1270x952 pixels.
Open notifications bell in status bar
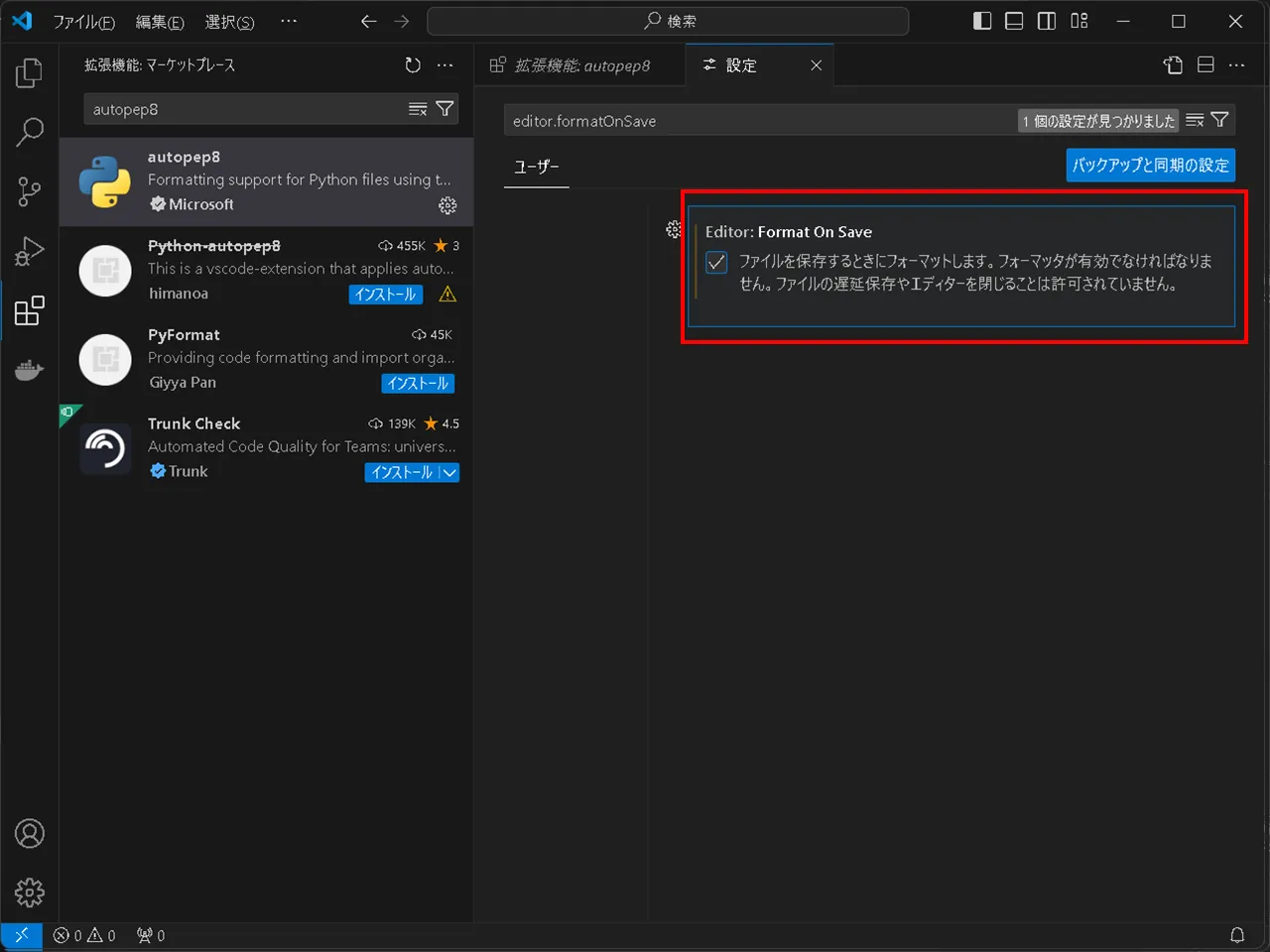[1237, 935]
